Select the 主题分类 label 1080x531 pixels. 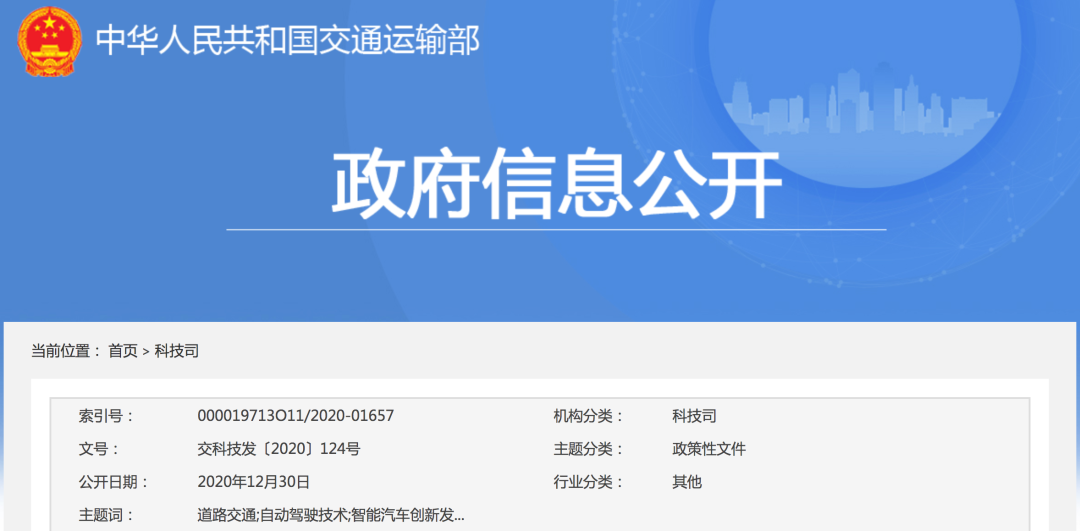pos(588,449)
